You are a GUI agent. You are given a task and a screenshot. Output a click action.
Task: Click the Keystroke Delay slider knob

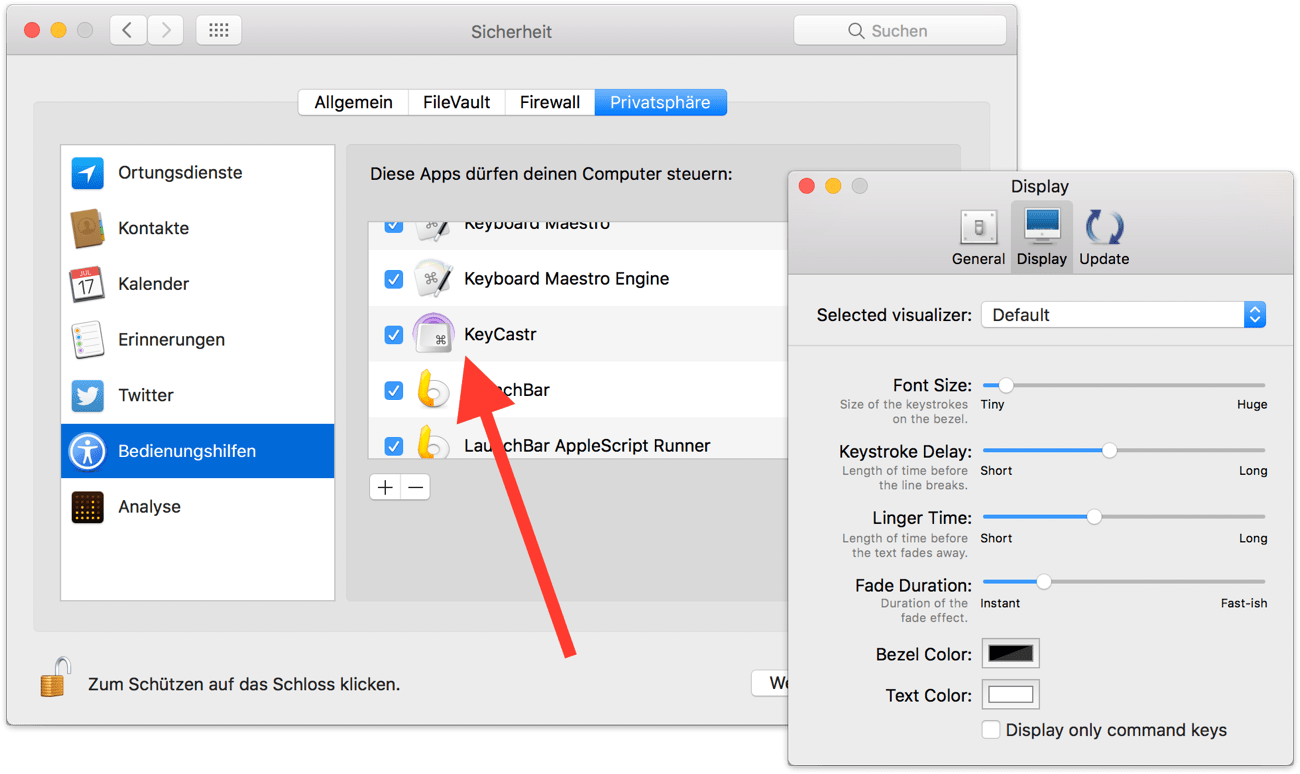(1109, 451)
